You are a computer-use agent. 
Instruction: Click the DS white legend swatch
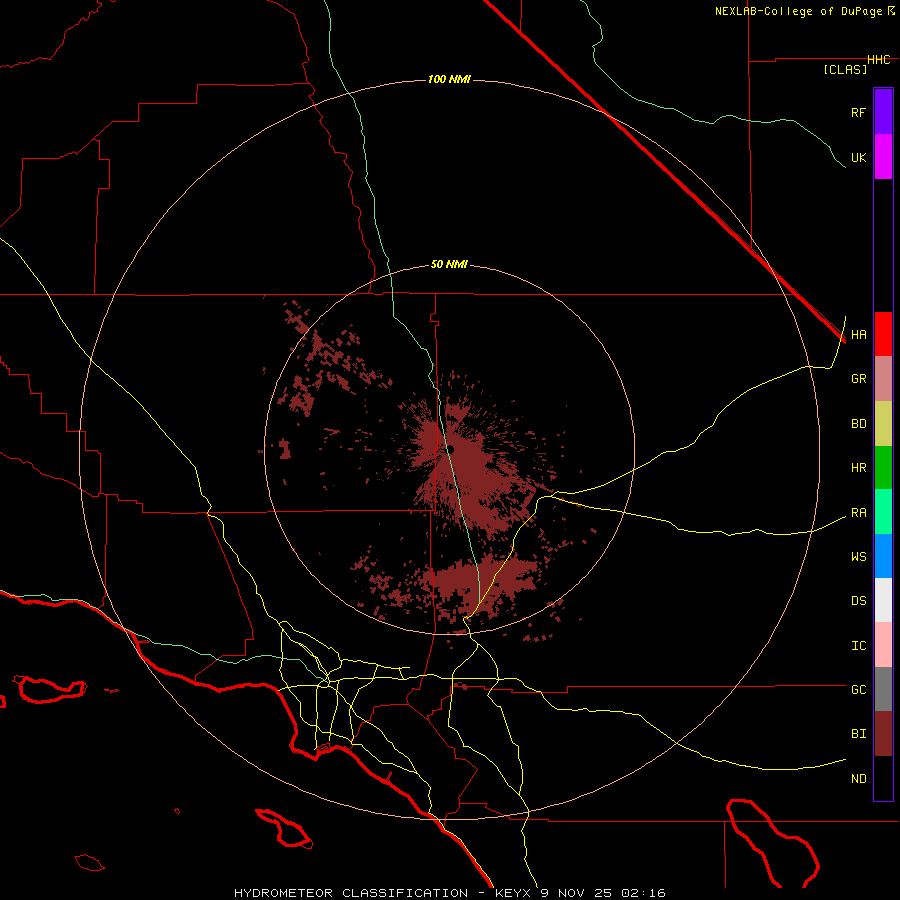(883, 600)
